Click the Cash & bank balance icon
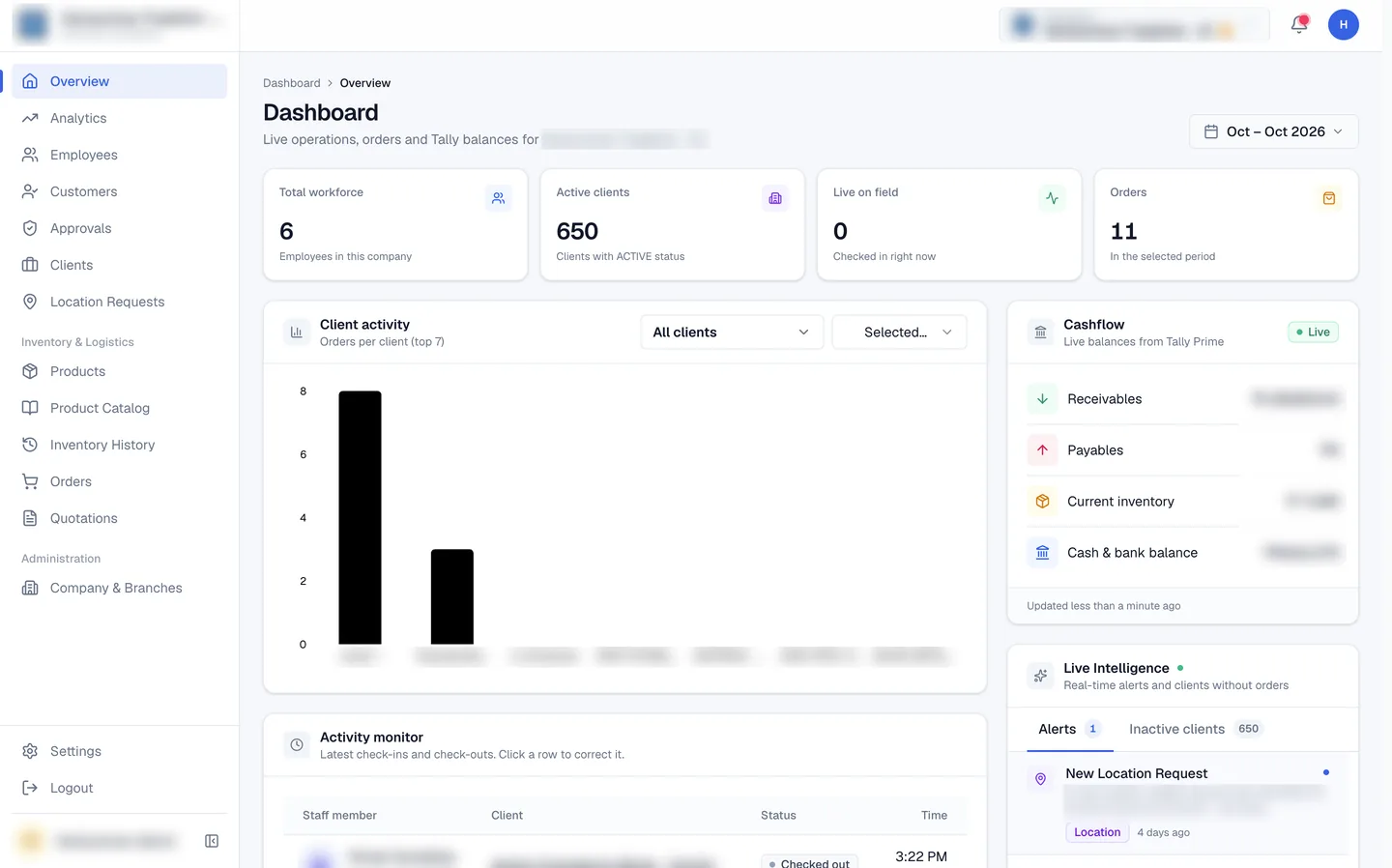 (x=1042, y=553)
